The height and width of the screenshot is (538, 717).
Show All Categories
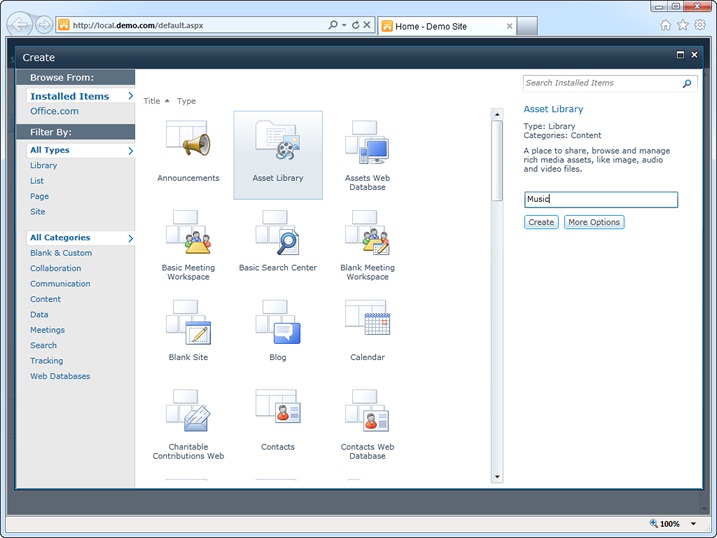[81, 238]
